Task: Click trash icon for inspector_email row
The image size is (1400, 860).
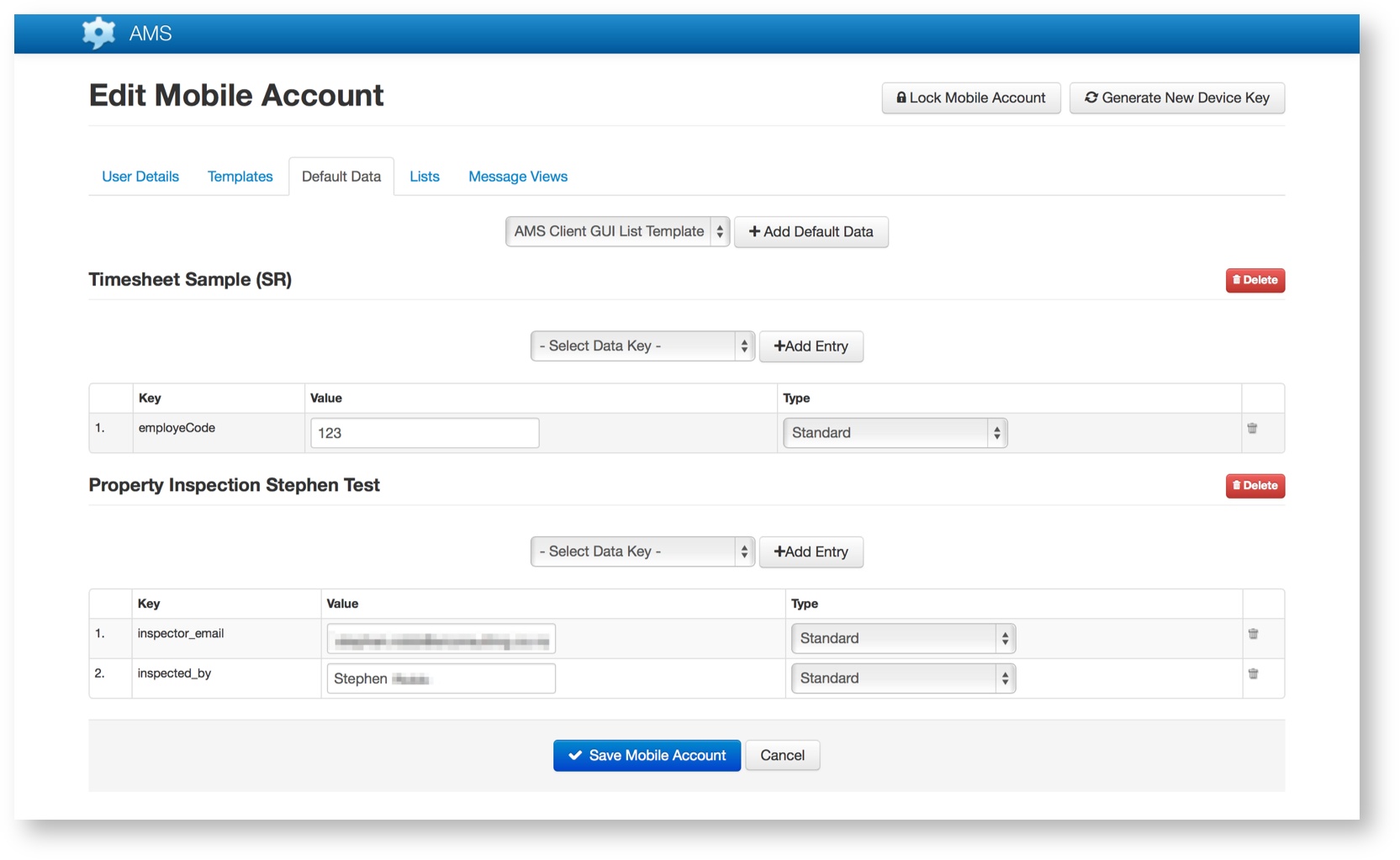Action: [1252, 634]
